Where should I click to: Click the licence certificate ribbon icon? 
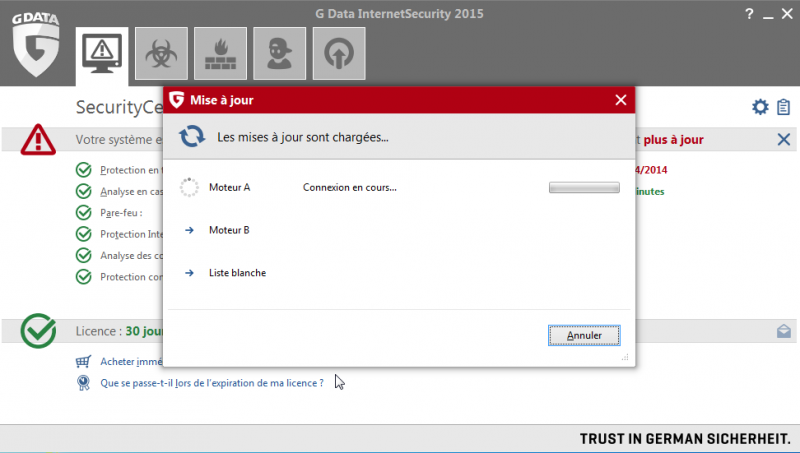point(83,383)
